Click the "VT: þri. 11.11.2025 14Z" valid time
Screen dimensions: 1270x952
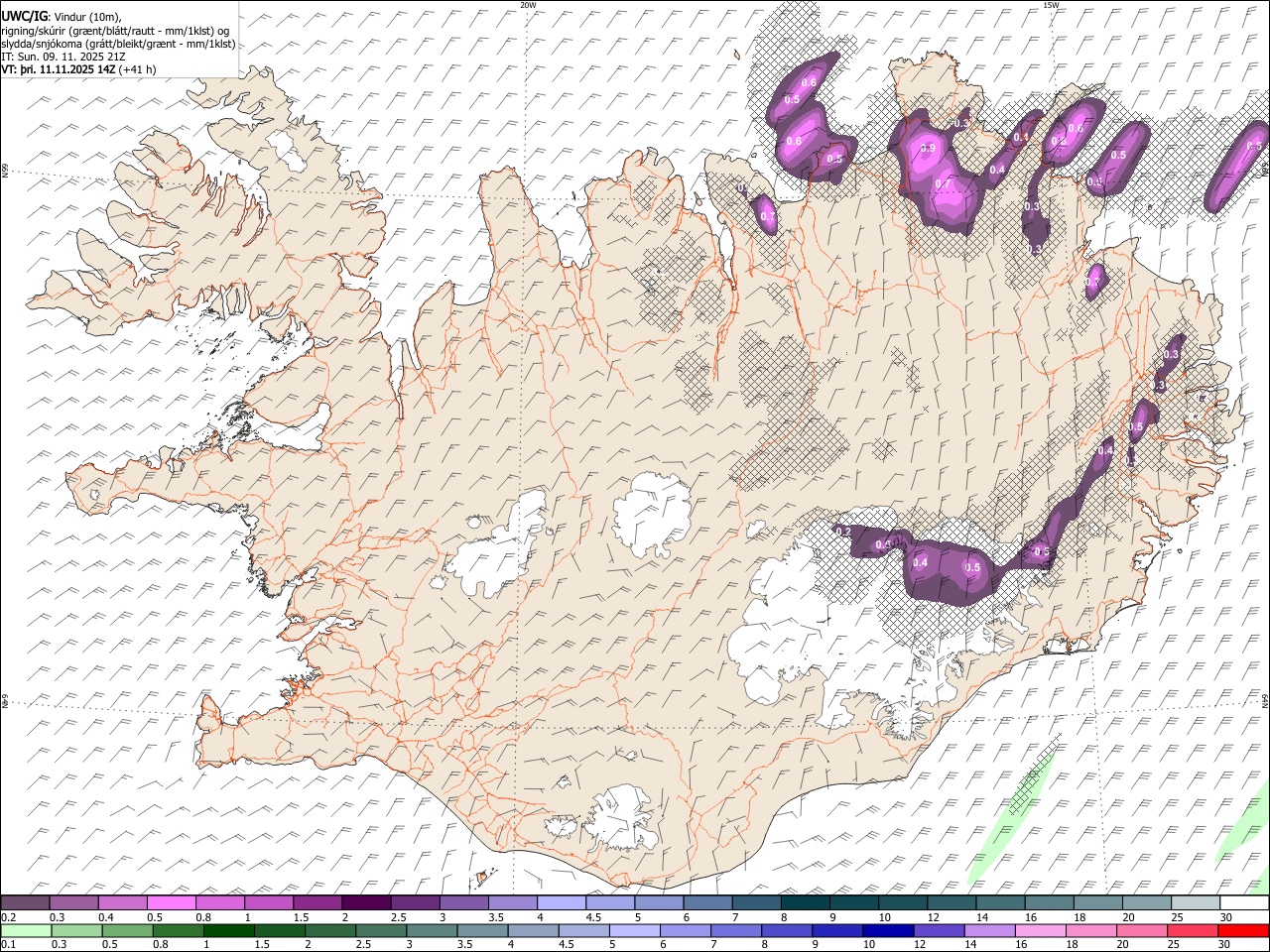[x=59, y=69]
